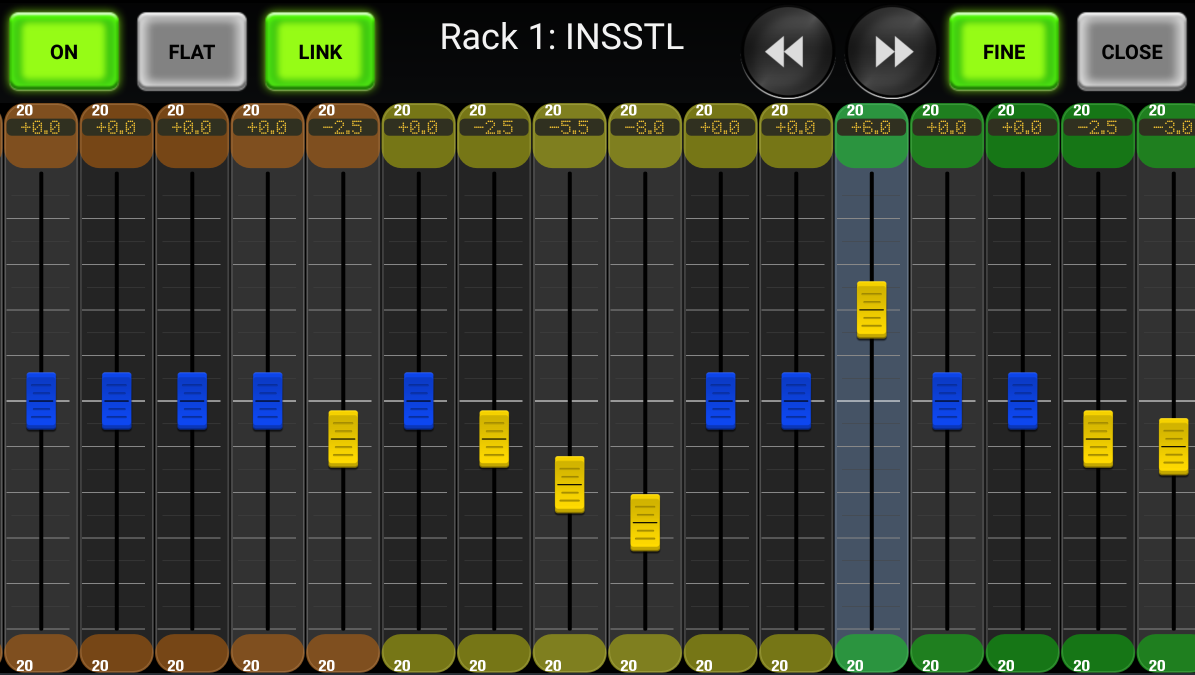The height and width of the screenshot is (675, 1195).
Task: Select the -2.5 fader in green band
Action: point(1097,439)
